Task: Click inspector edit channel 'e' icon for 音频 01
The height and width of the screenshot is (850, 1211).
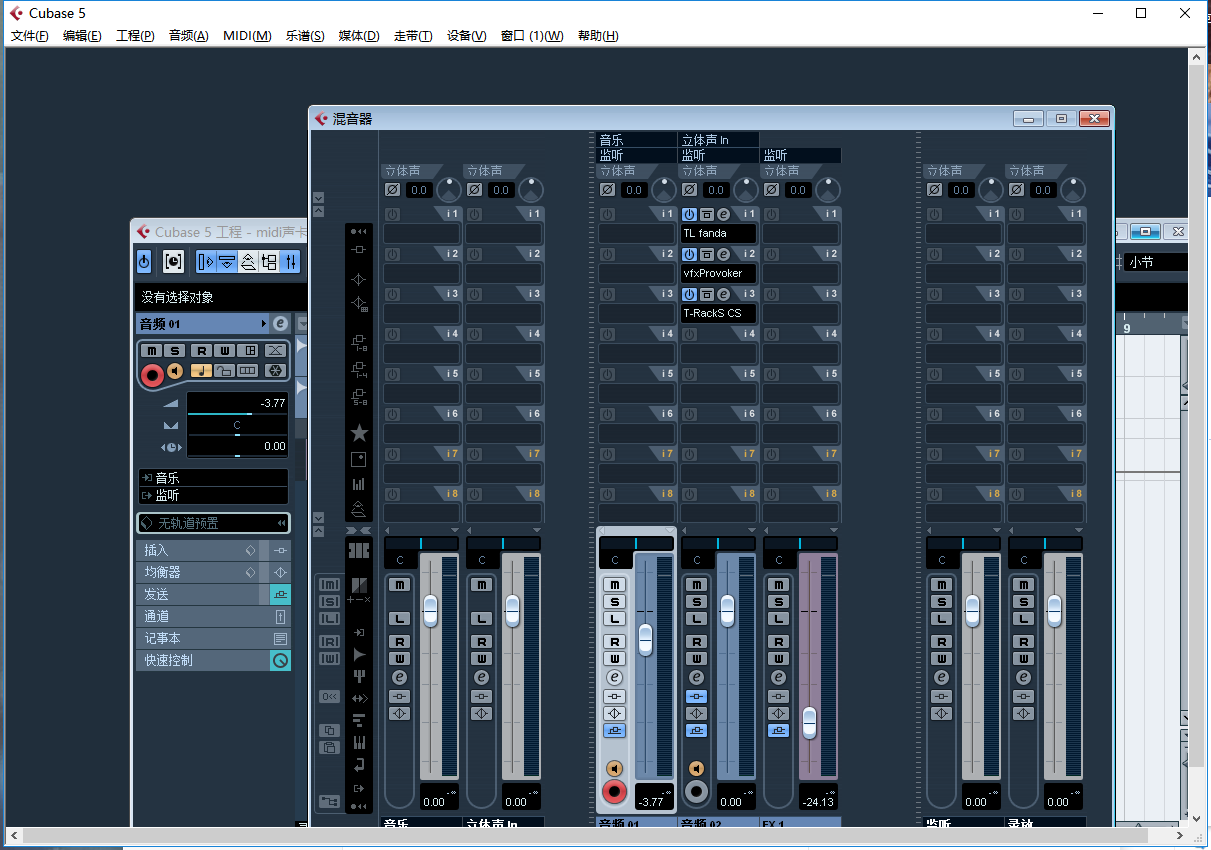Action: [x=280, y=324]
